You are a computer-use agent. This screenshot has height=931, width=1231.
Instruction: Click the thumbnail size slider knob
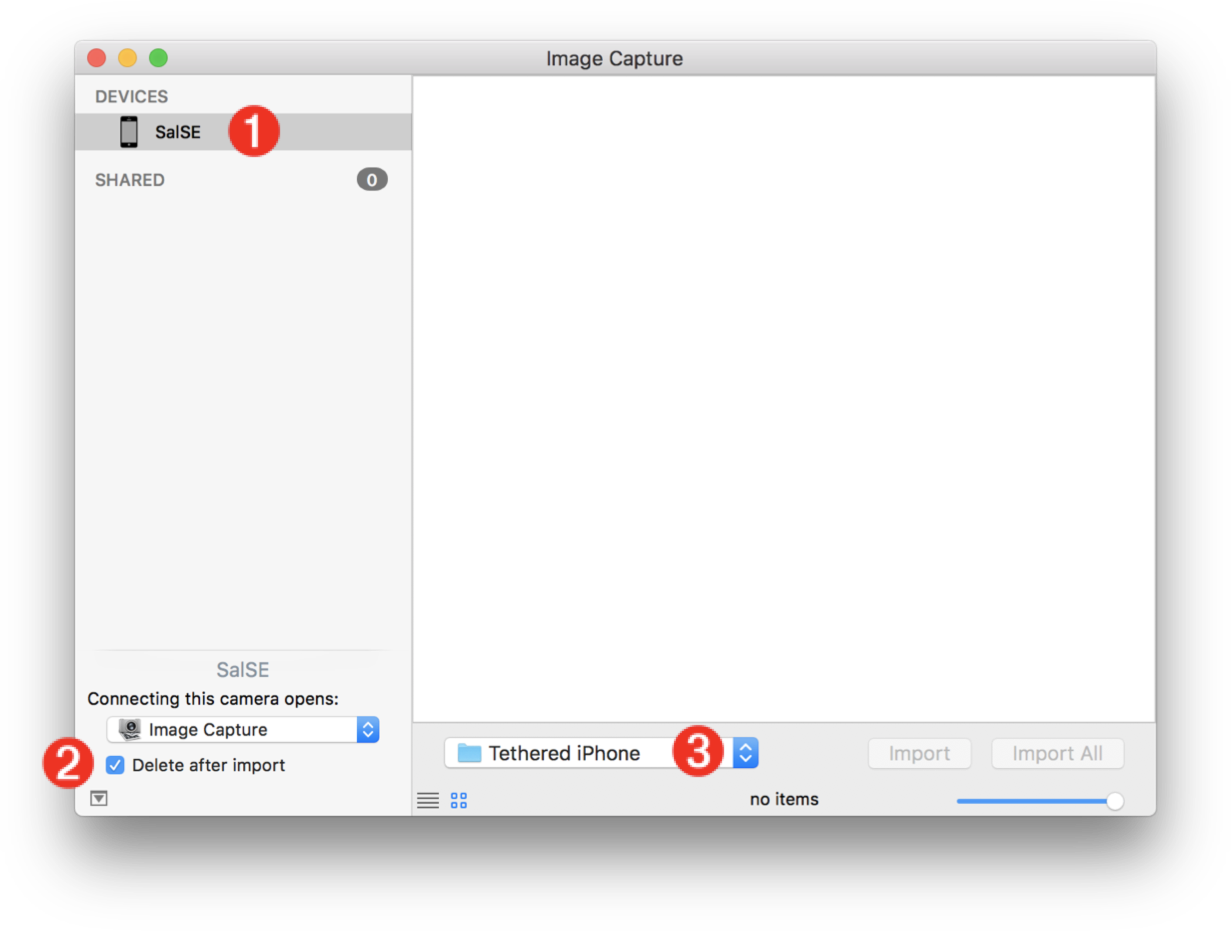tap(1115, 801)
